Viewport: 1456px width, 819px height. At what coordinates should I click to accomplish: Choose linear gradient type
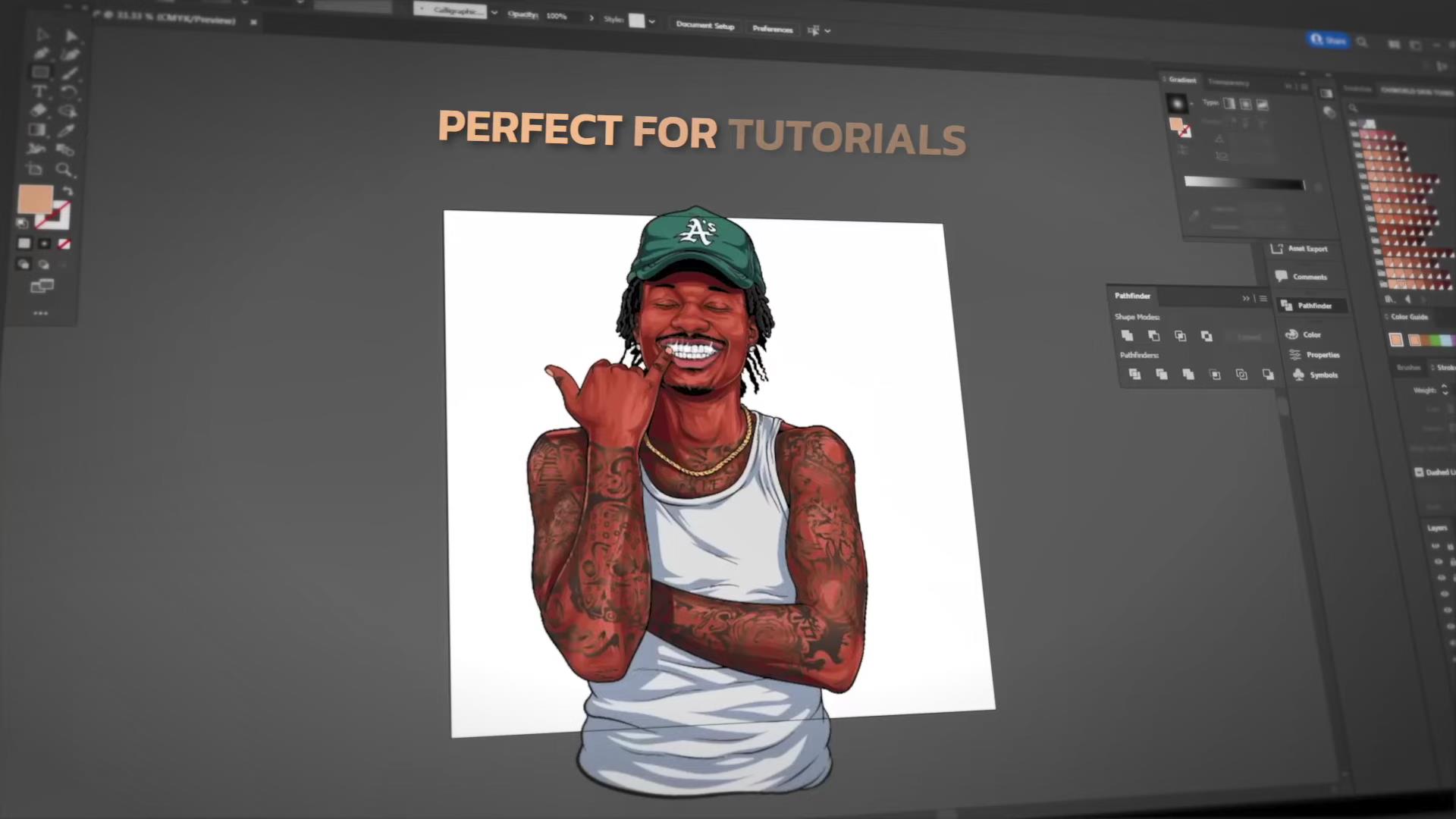coord(1228,103)
